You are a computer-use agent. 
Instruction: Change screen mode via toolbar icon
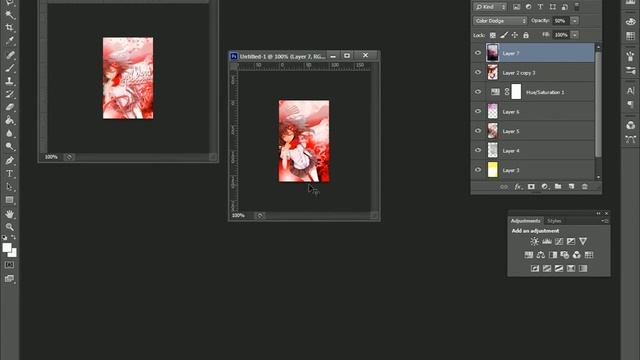[9, 279]
